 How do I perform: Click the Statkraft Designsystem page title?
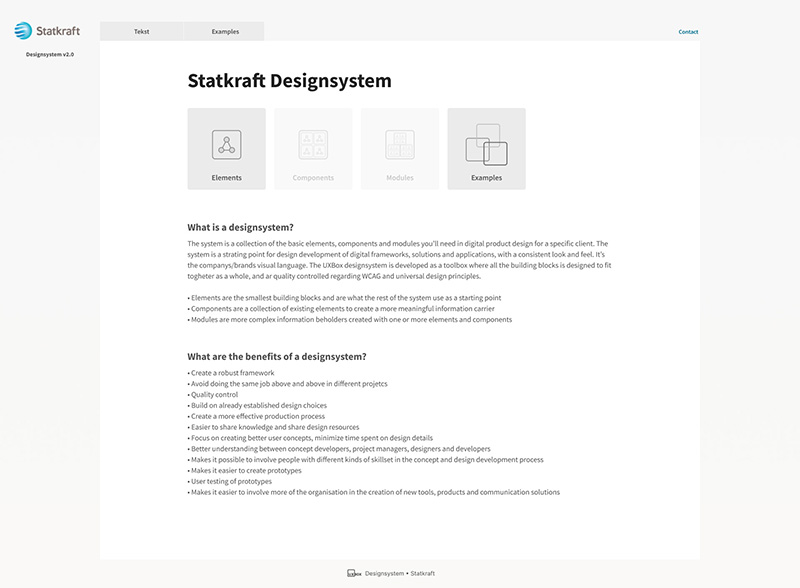point(289,81)
